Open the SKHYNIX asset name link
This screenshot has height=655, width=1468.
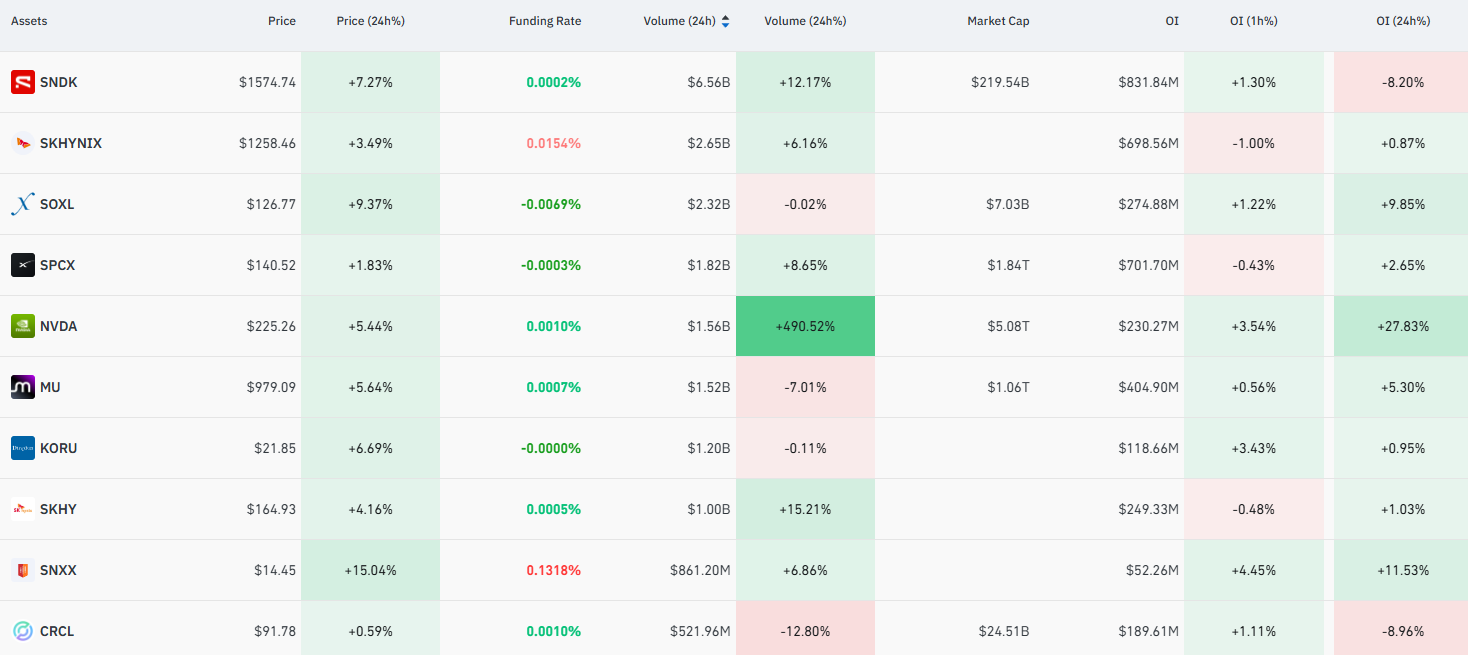coord(71,143)
